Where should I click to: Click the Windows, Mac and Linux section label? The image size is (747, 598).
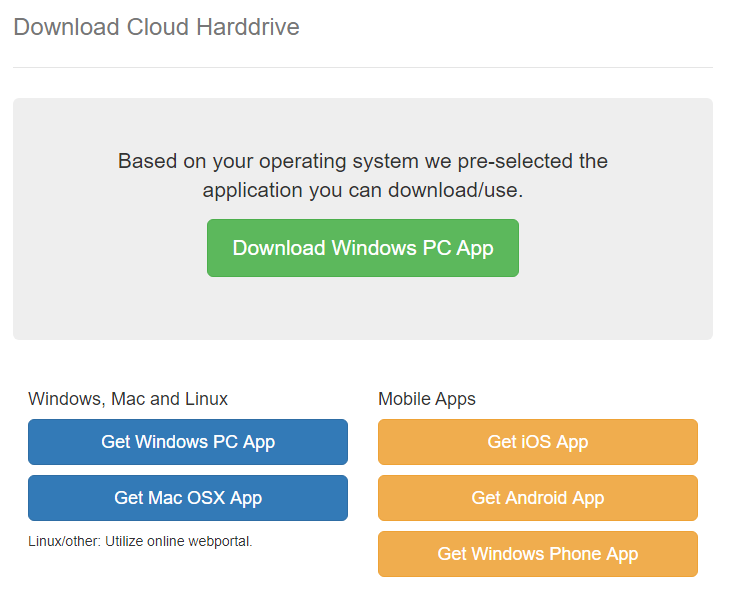(128, 399)
